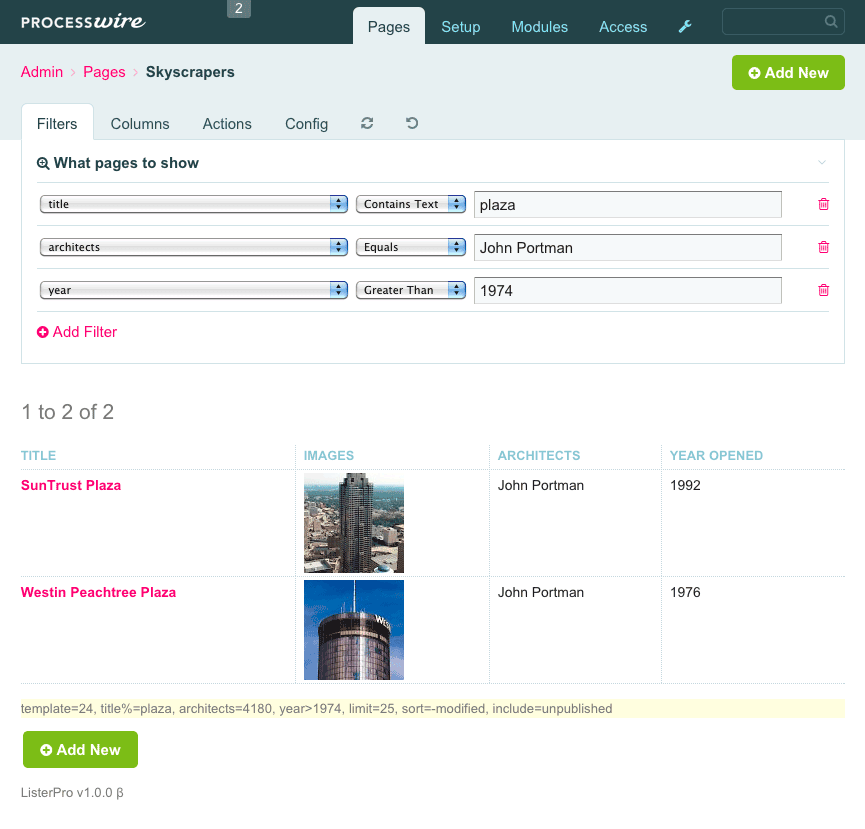The height and width of the screenshot is (829, 865).
Task: Switch to the Actions tab
Action: [x=227, y=124]
